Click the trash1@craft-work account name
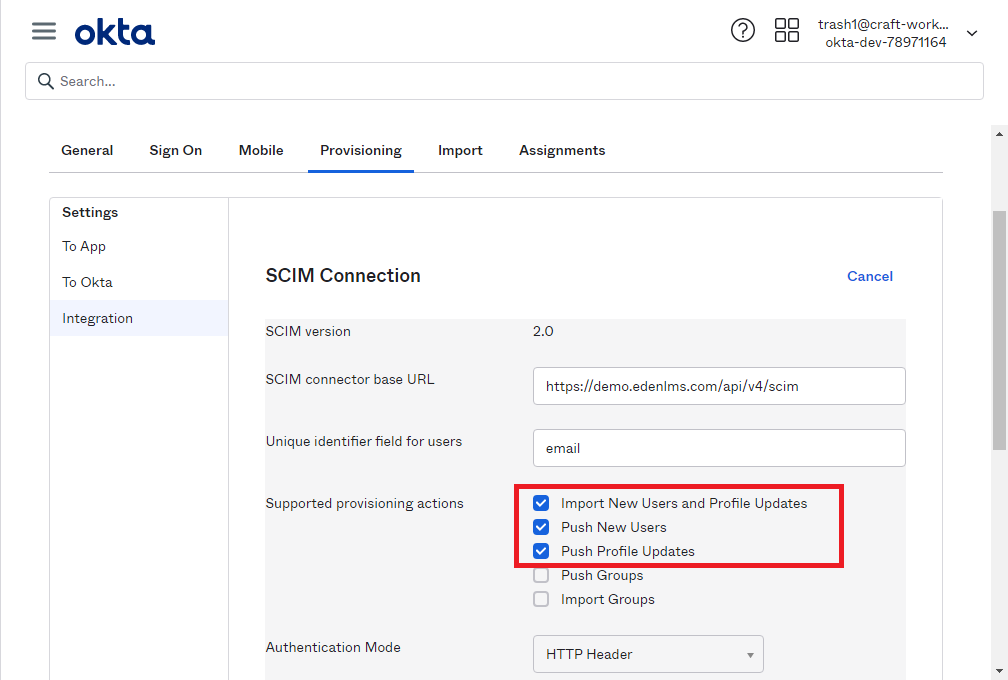Viewport: 1008px width, 680px height. point(883,24)
